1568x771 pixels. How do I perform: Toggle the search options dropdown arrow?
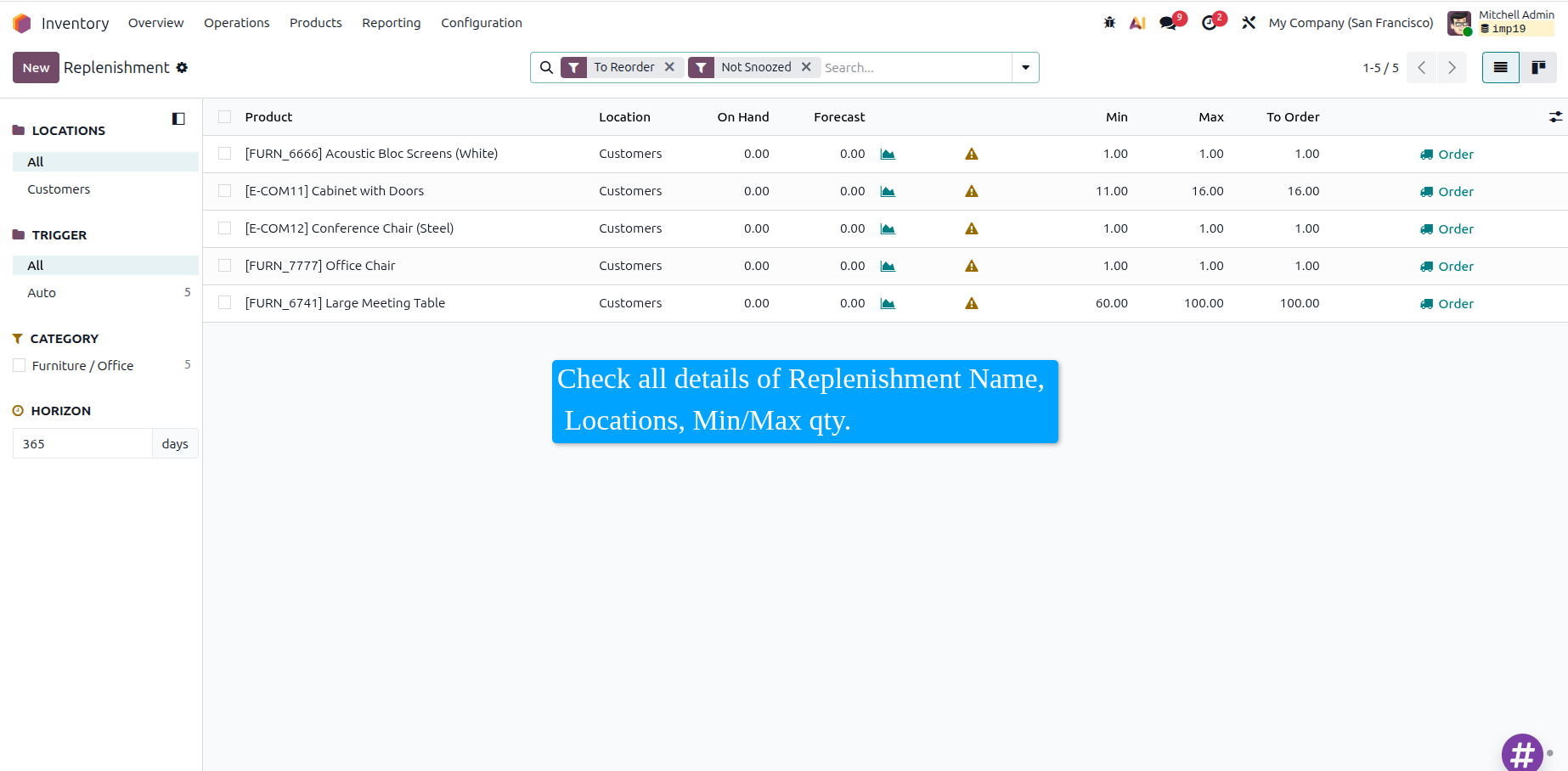click(1025, 67)
